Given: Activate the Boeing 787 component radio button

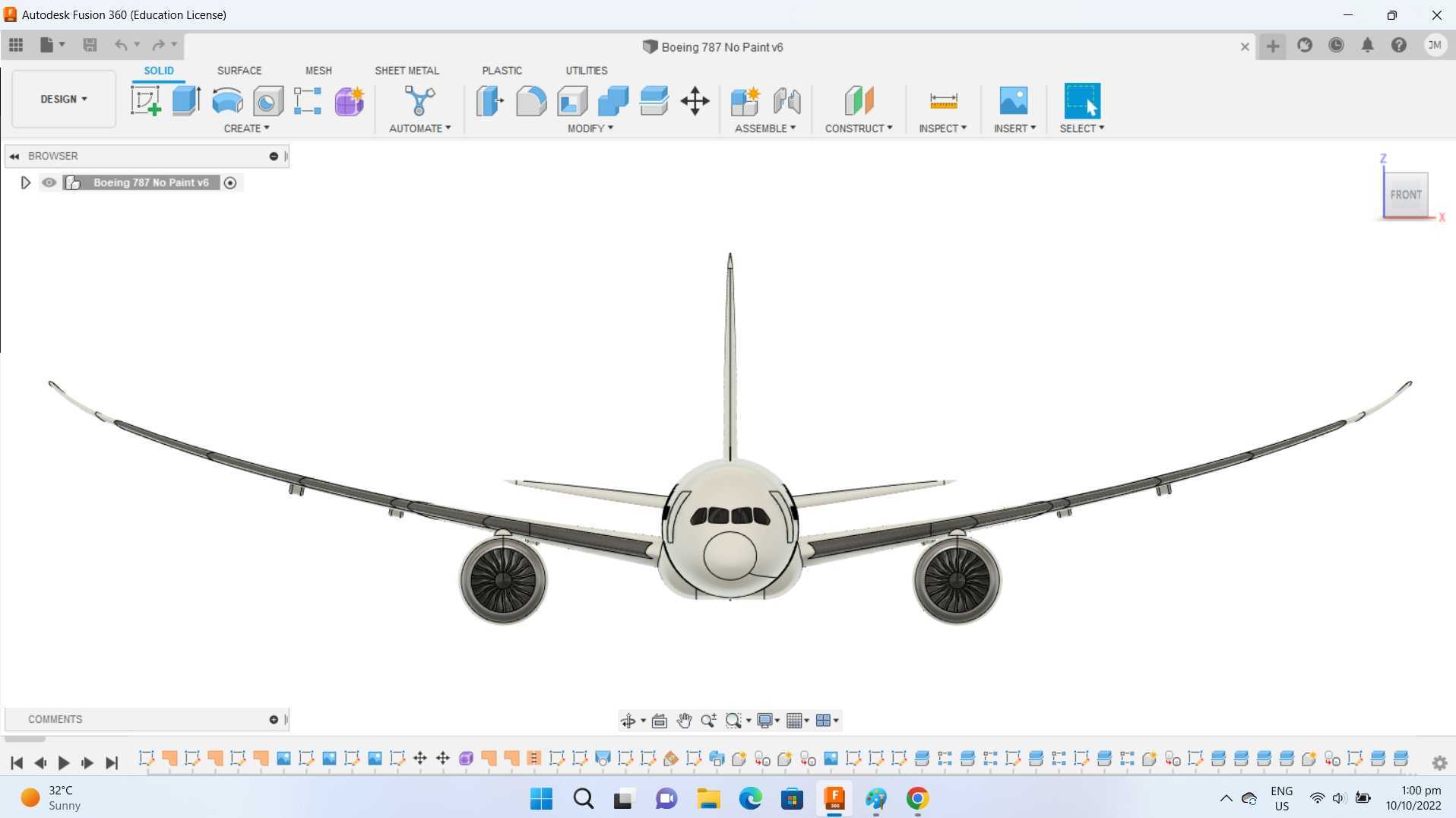Looking at the screenshot, I should coord(230,182).
